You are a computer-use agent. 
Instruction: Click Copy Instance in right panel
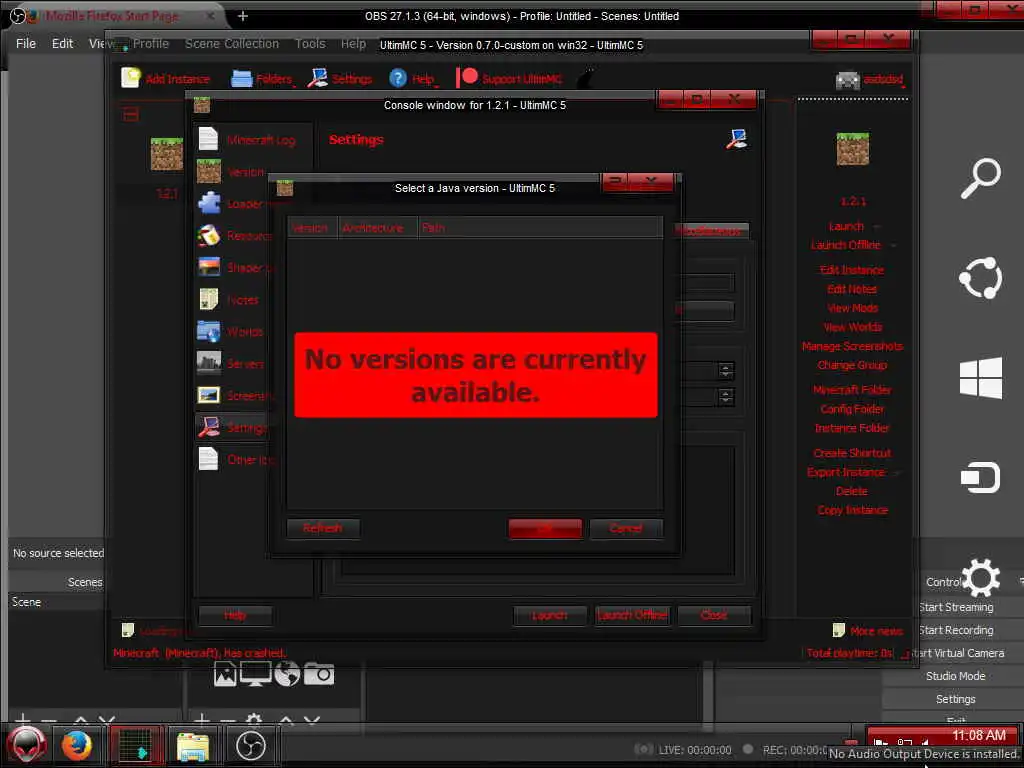[x=852, y=509]
